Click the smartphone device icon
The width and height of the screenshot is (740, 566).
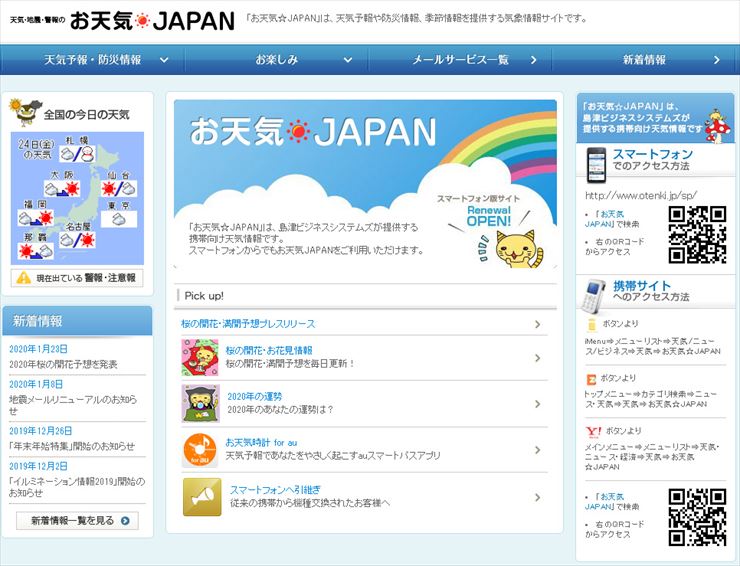pos(596,165)
